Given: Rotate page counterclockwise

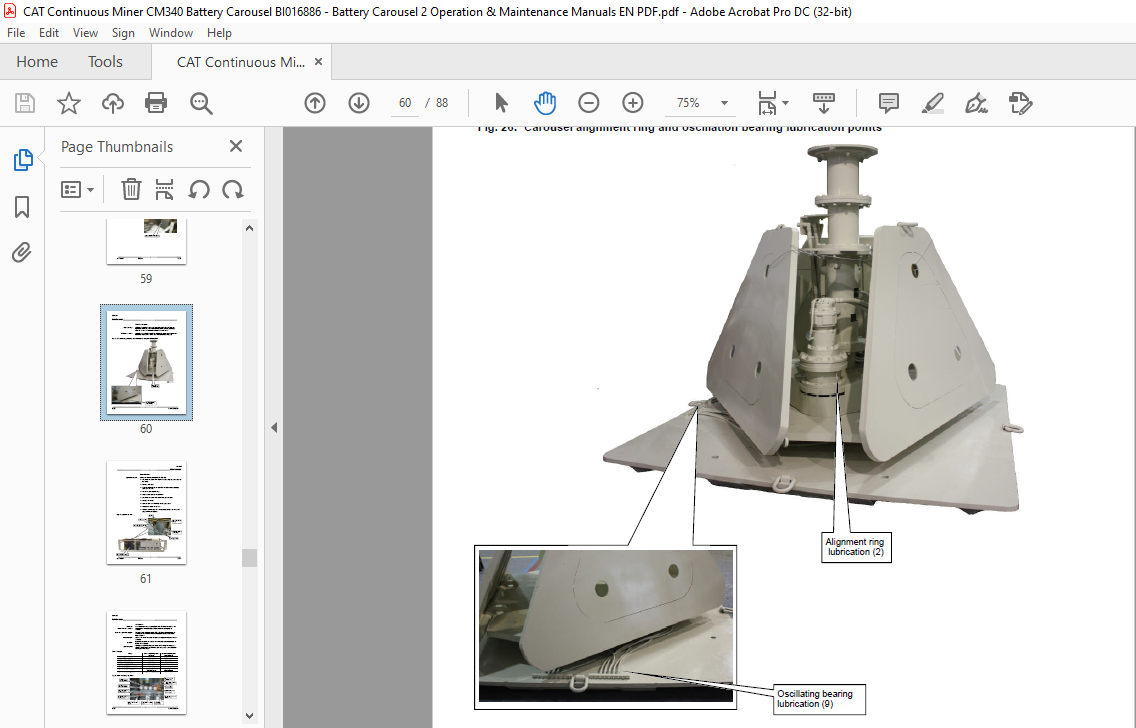Looking at the screenshot, I should click(x=199, y=190).
